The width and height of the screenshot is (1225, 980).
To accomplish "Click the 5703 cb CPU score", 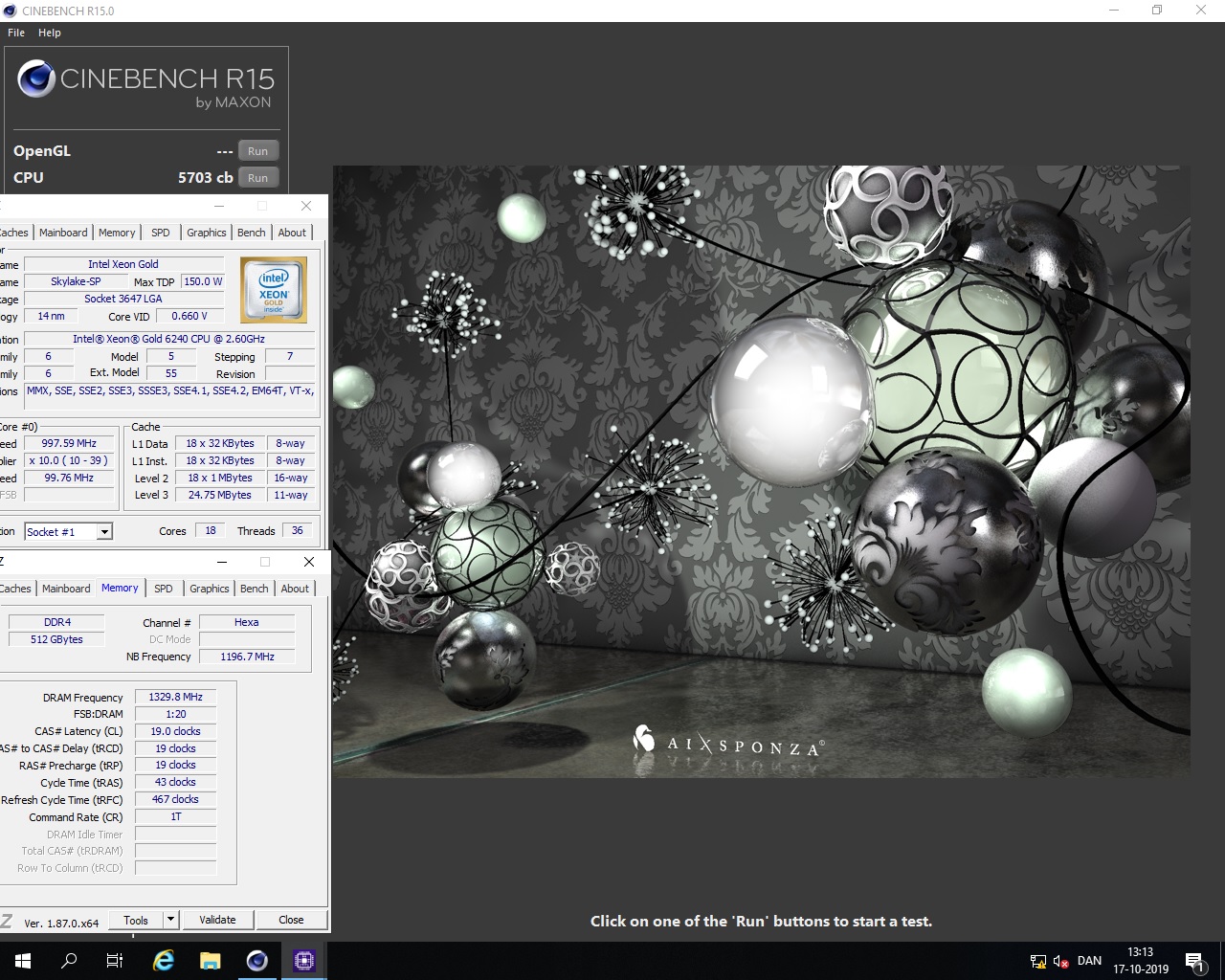I will coord(206,178).
